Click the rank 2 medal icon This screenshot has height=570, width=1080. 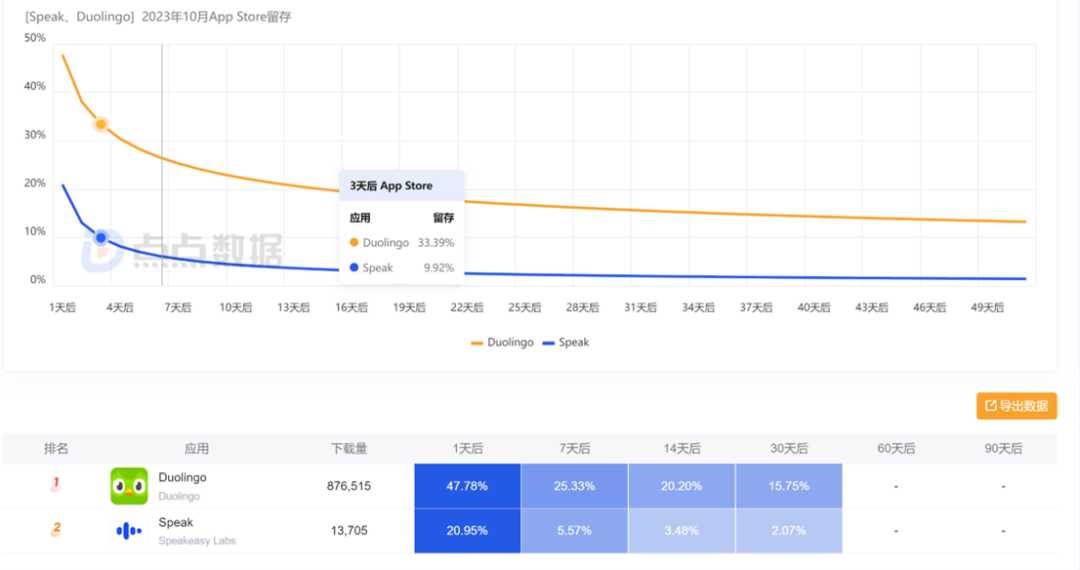pyautogui.click(x=56, y=529)
